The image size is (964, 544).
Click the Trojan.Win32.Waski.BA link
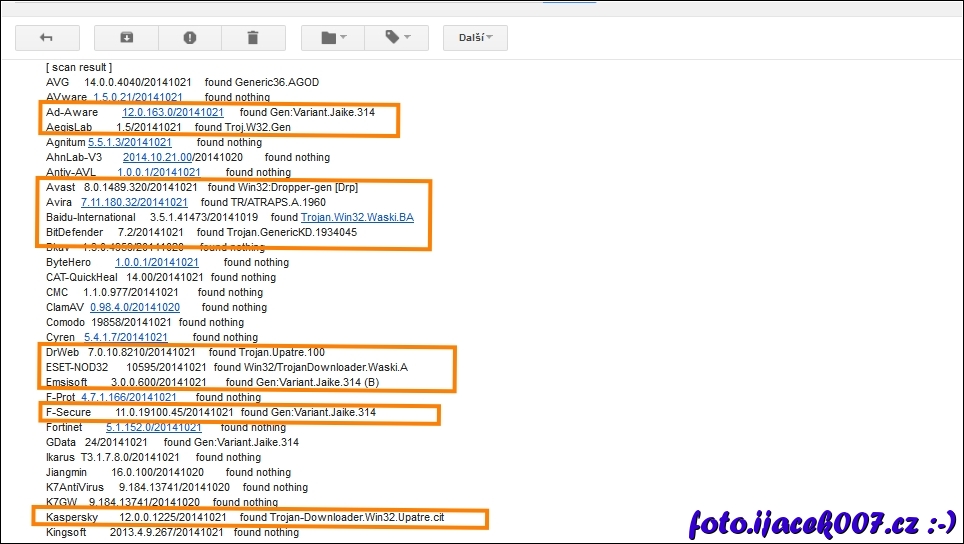tap(357, 217)
